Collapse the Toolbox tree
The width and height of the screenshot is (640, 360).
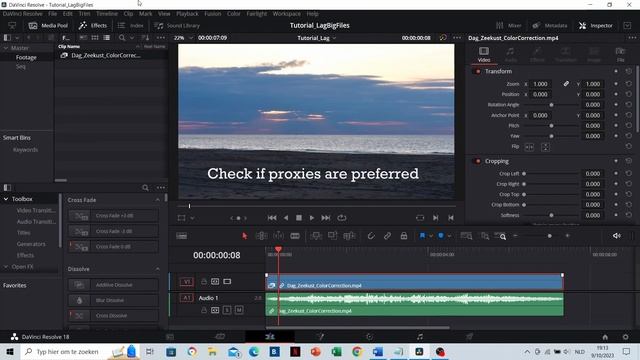[x=6, y=199]
